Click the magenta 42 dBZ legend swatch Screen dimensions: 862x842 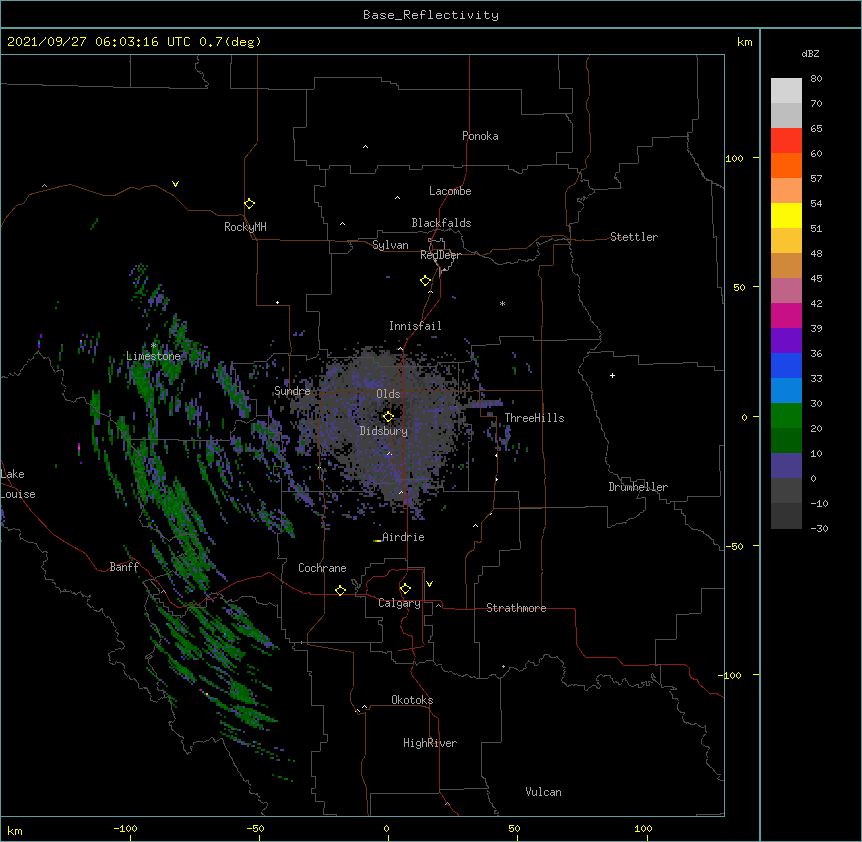(x=786, y=315)
